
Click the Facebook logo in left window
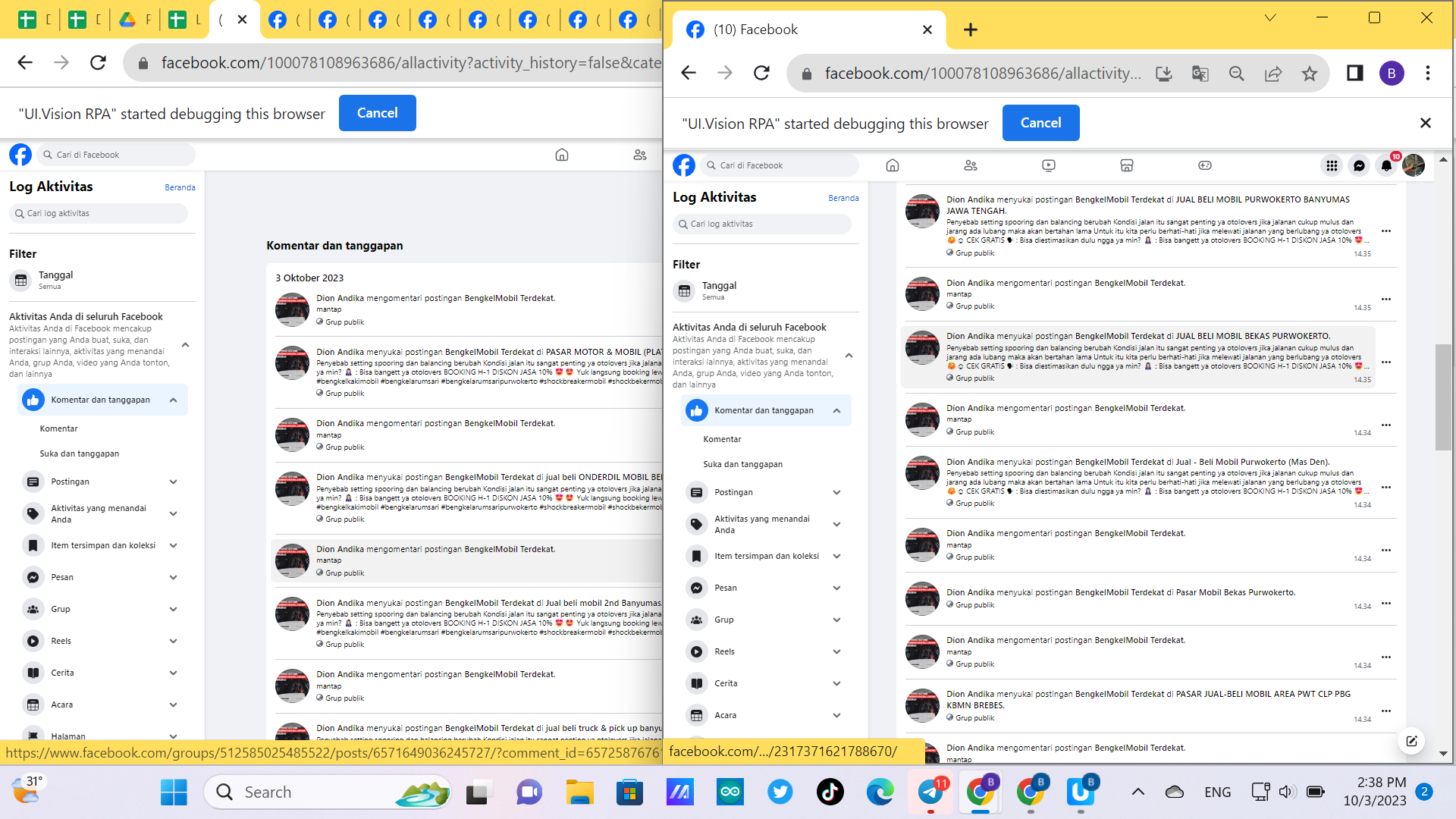pyautogui.click(x=20, y=155)
